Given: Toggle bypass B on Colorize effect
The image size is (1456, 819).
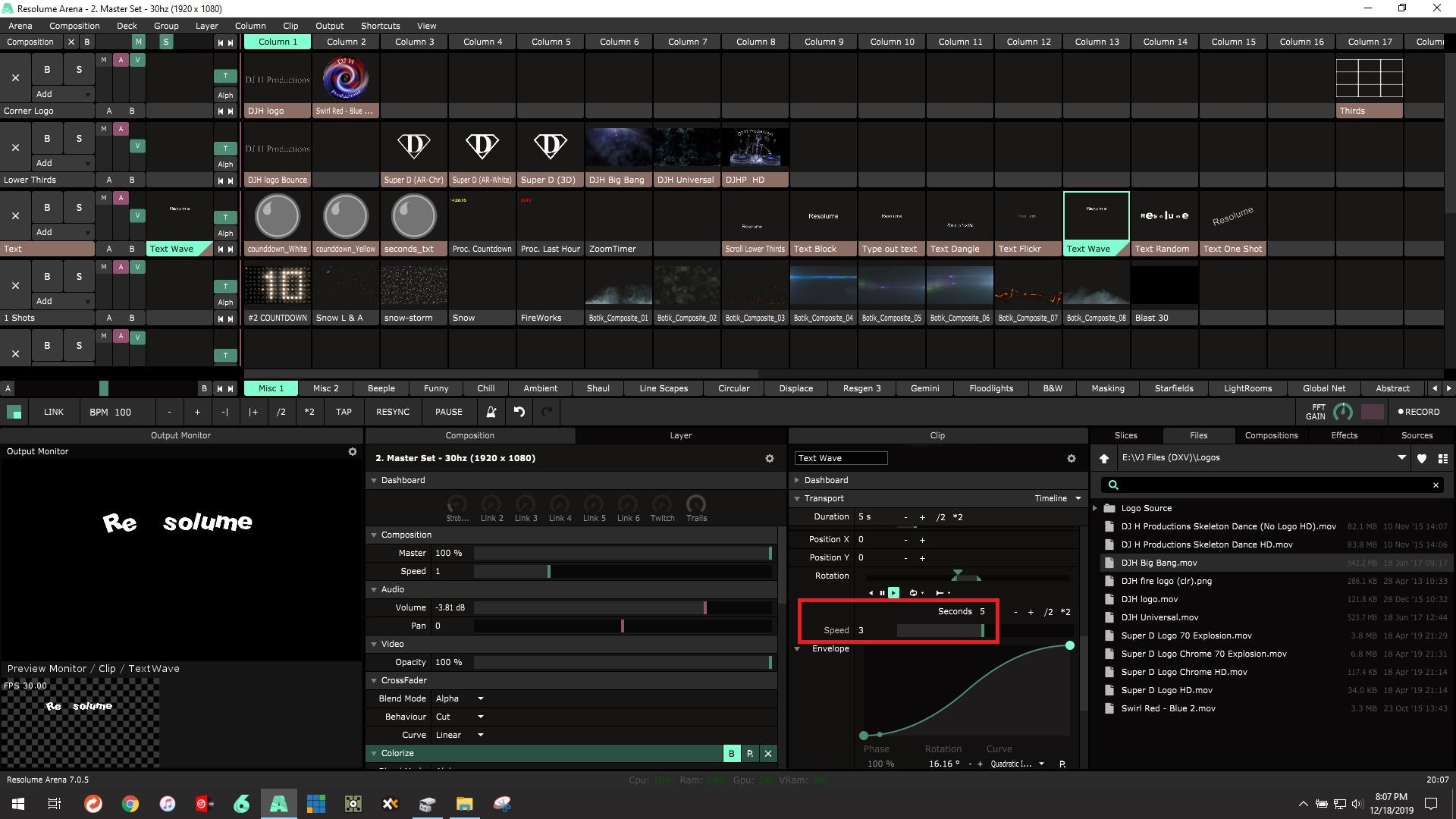Looking at the screenshot, I should pyautogui.click(x=731, y=753).
